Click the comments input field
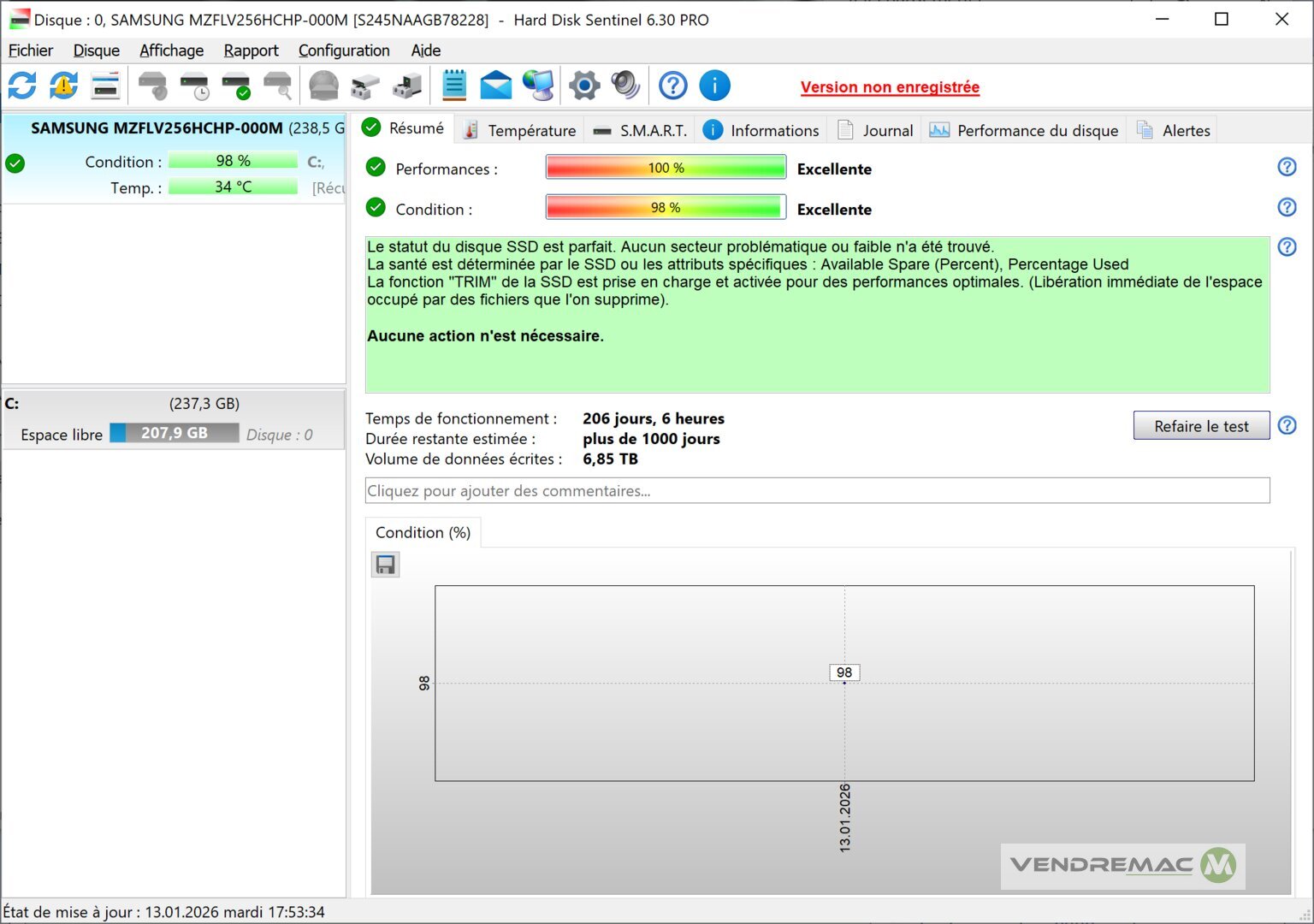This screenshot has height=924, width=1314. pos(817,491)
